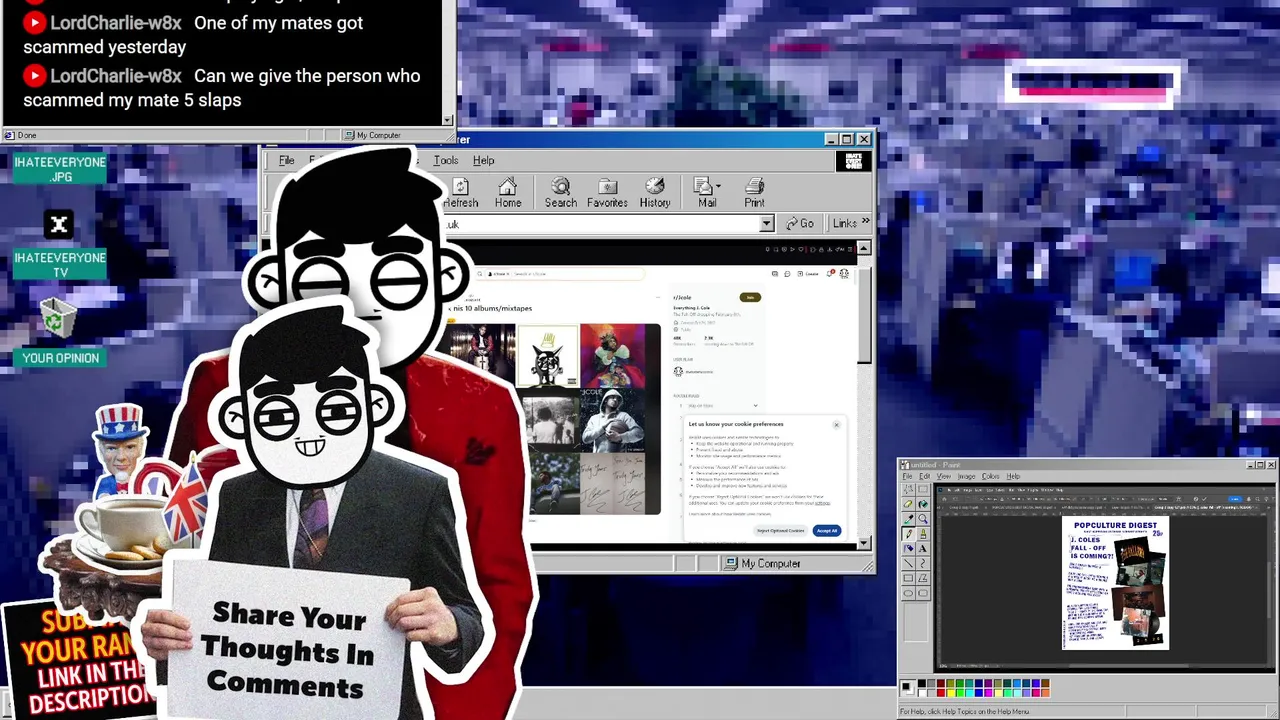This screenshot has width=1280, height=720.
Task: Pick the Eraser tool in Paint
Action: 908,504
